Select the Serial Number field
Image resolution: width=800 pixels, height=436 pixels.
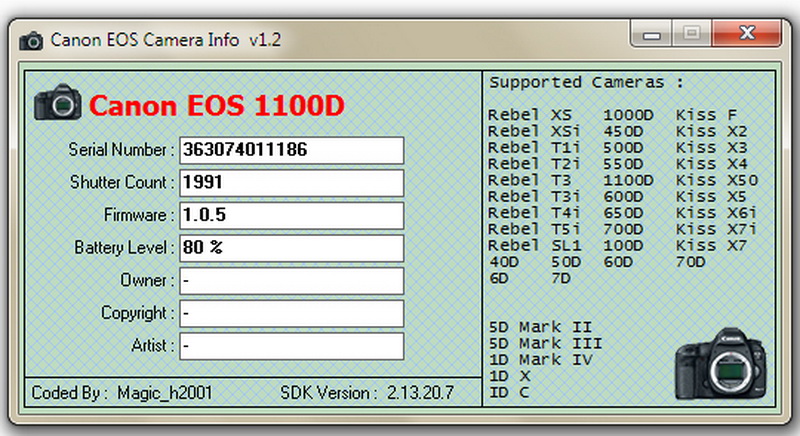tap(291, 150)
